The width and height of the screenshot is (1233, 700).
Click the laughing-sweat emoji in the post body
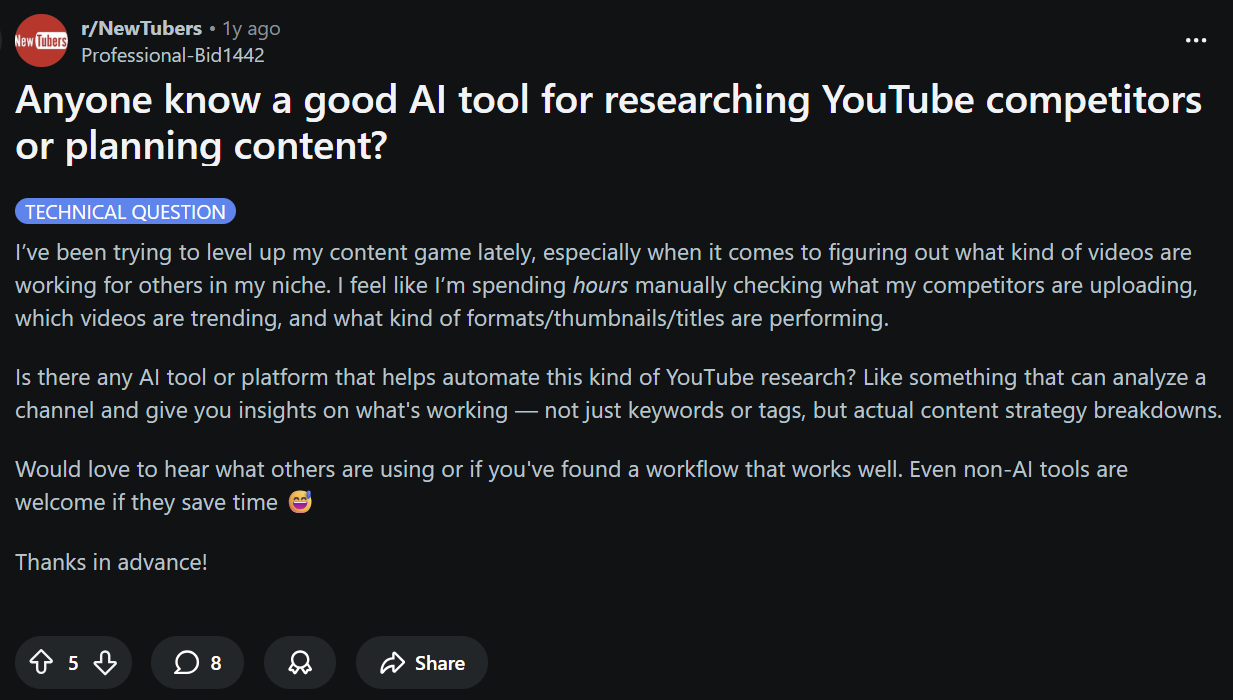pyautogui.click(x=302, y=501)
